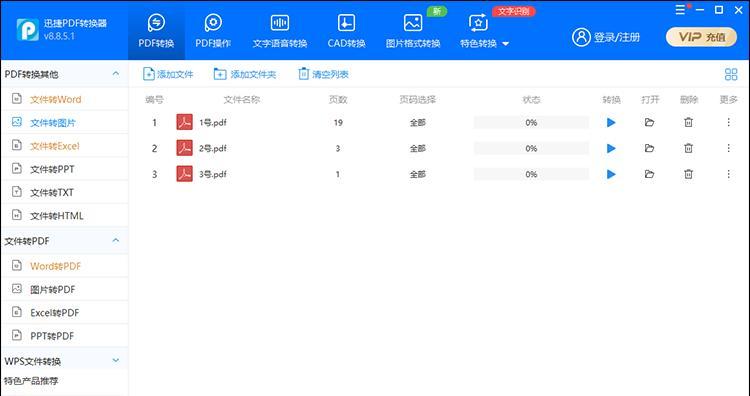Open the 图片格式转换 tab
Viewport: 750px width, 396px height.
pos(413,31)
